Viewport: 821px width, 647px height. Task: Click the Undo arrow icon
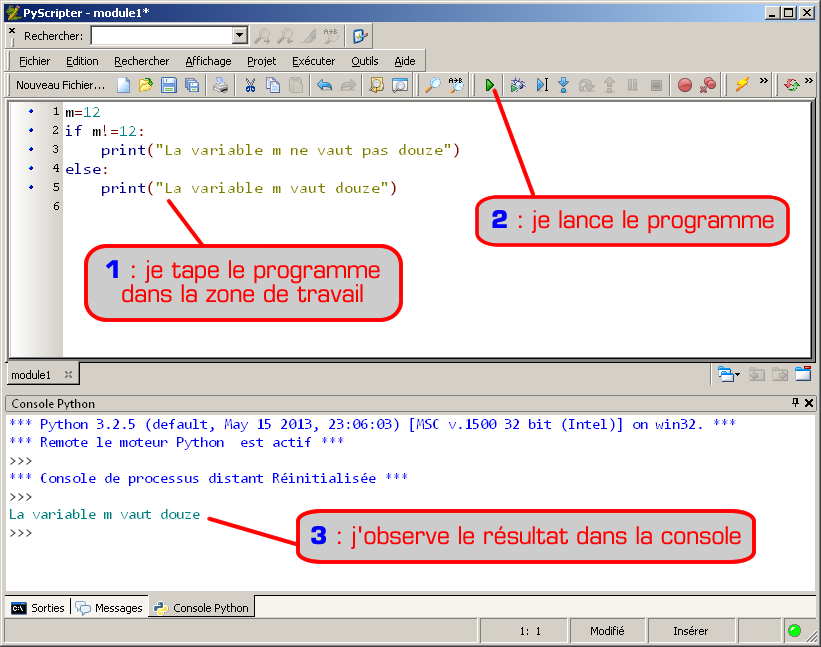(x=324, y=86)
